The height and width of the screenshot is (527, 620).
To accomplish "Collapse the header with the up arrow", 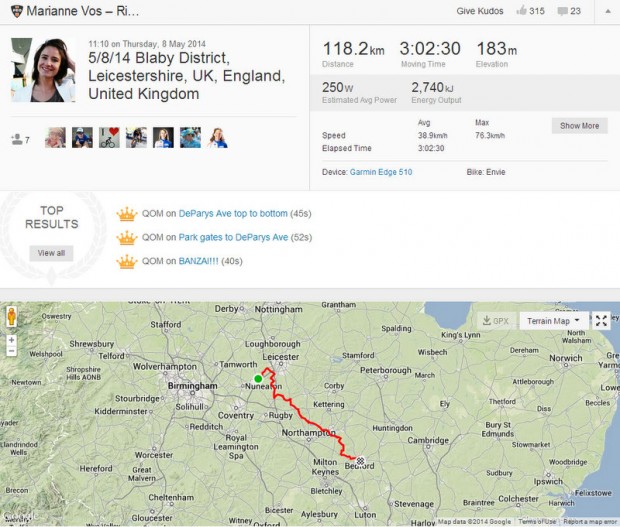I will [x=605, y=11].
